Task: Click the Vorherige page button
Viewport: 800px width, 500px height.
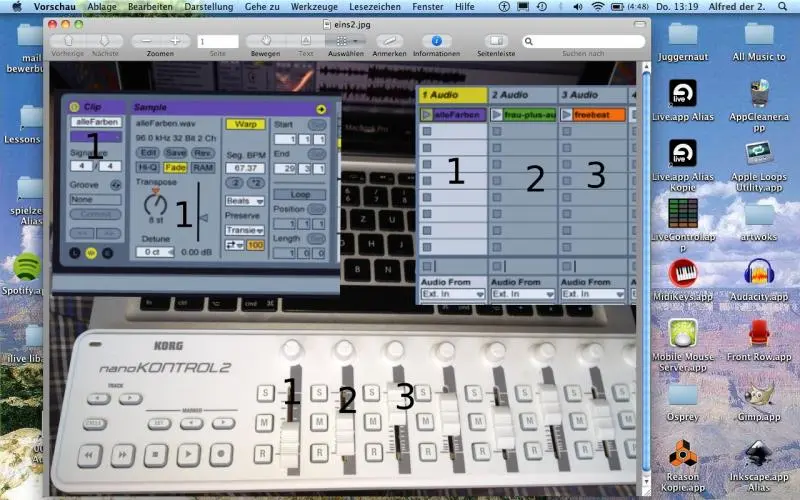Action: (67, 41)
